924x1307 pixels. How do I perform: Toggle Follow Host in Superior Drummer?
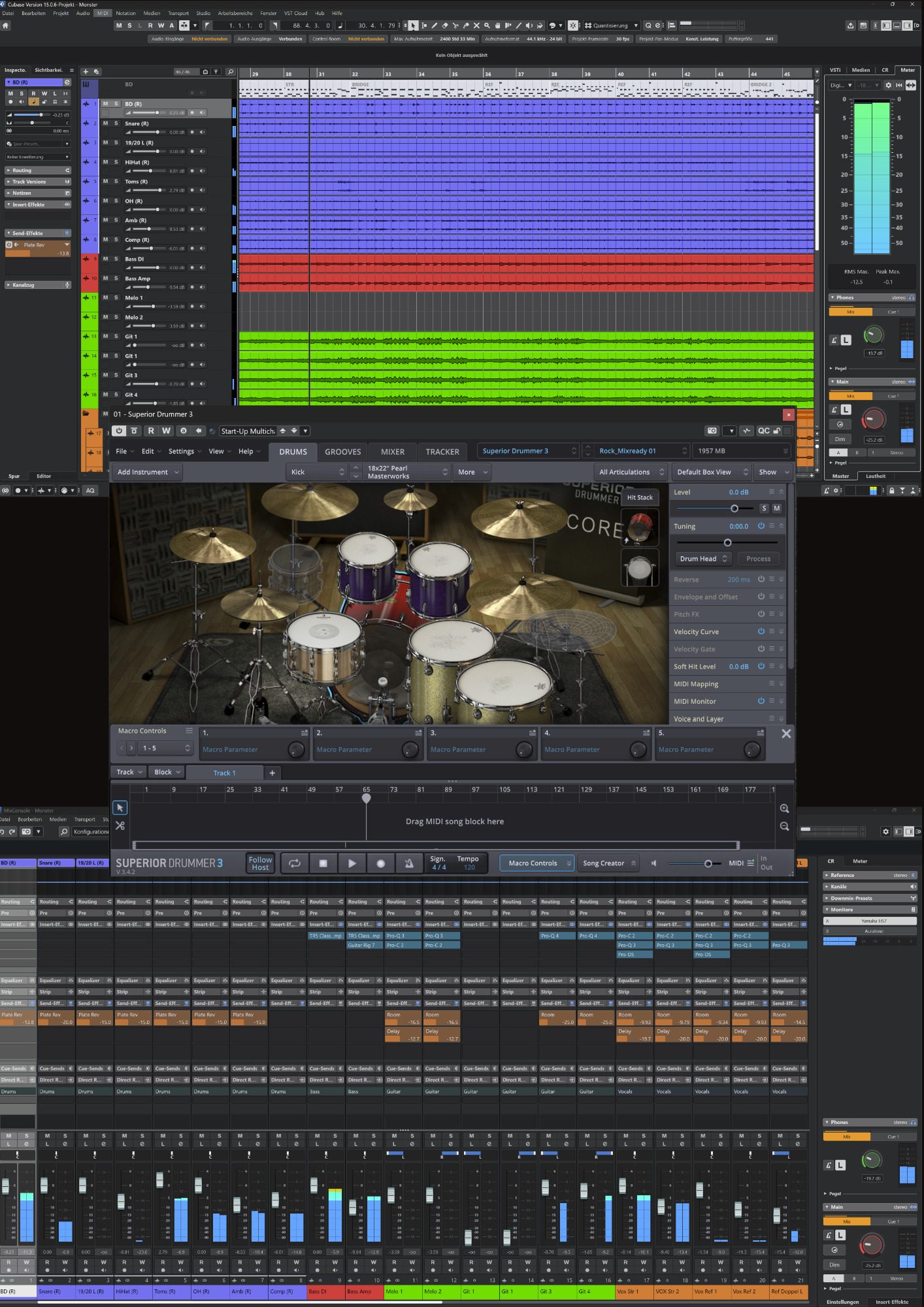point(260,863)
